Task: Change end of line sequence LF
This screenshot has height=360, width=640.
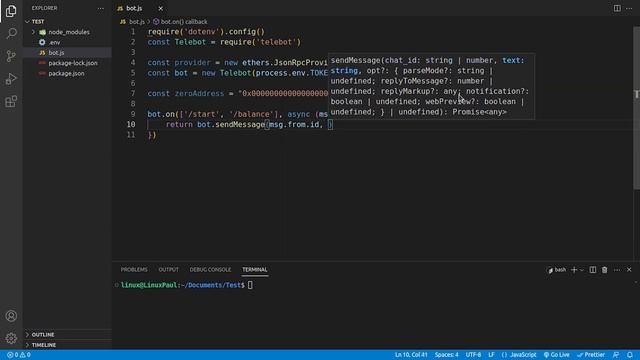Action: click(x=491, y=355)
